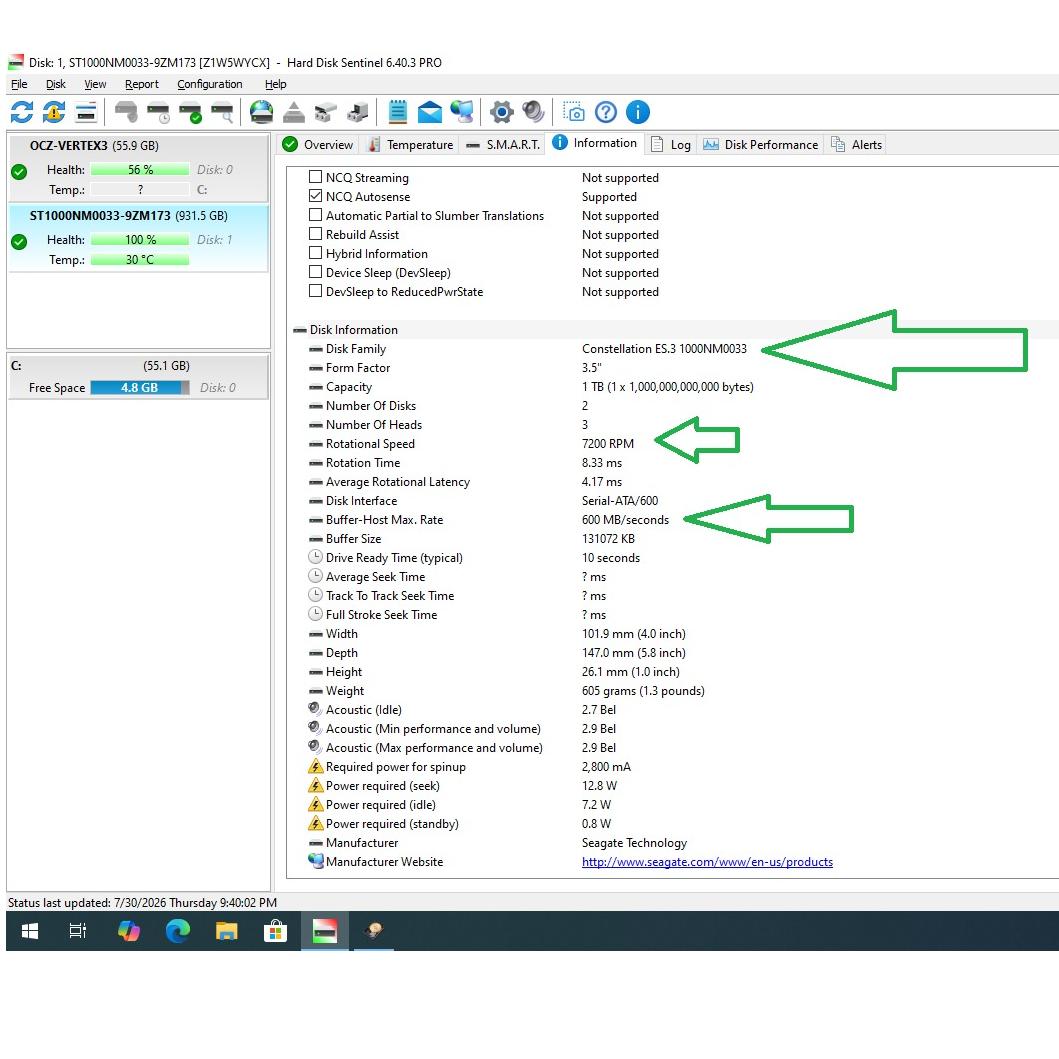Screen dimensions: 1059x1059
Task: Click the 600 MB/seconds value
Action: point(625,519)
